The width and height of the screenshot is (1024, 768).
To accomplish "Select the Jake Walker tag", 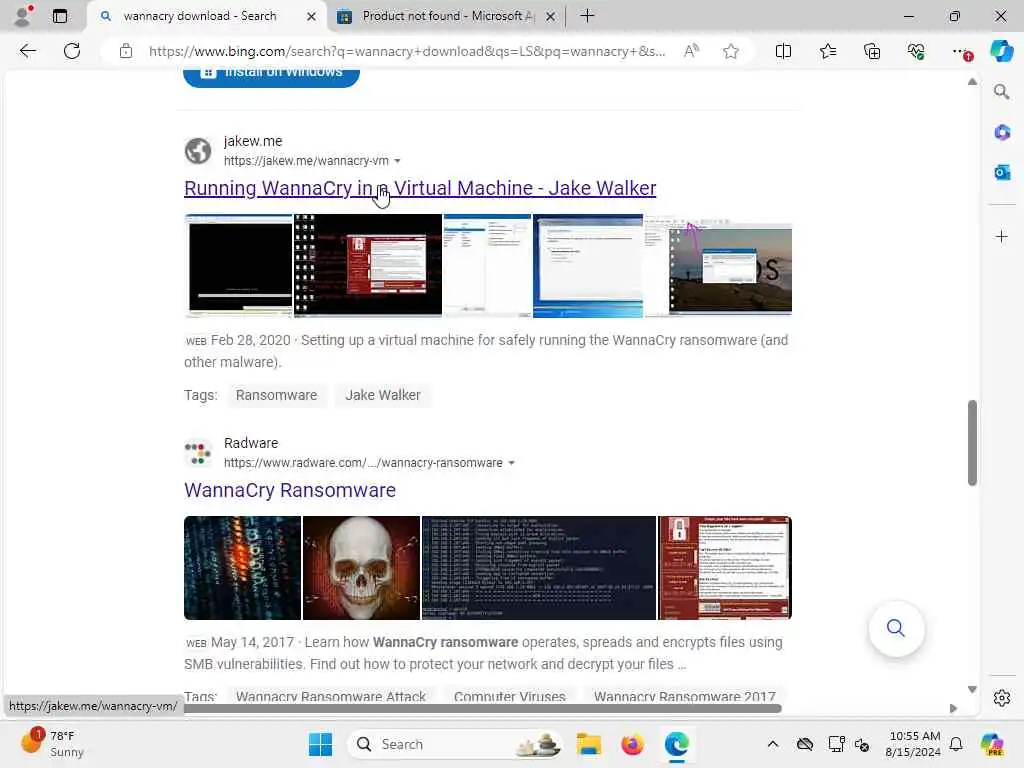I will coord(383,395).
